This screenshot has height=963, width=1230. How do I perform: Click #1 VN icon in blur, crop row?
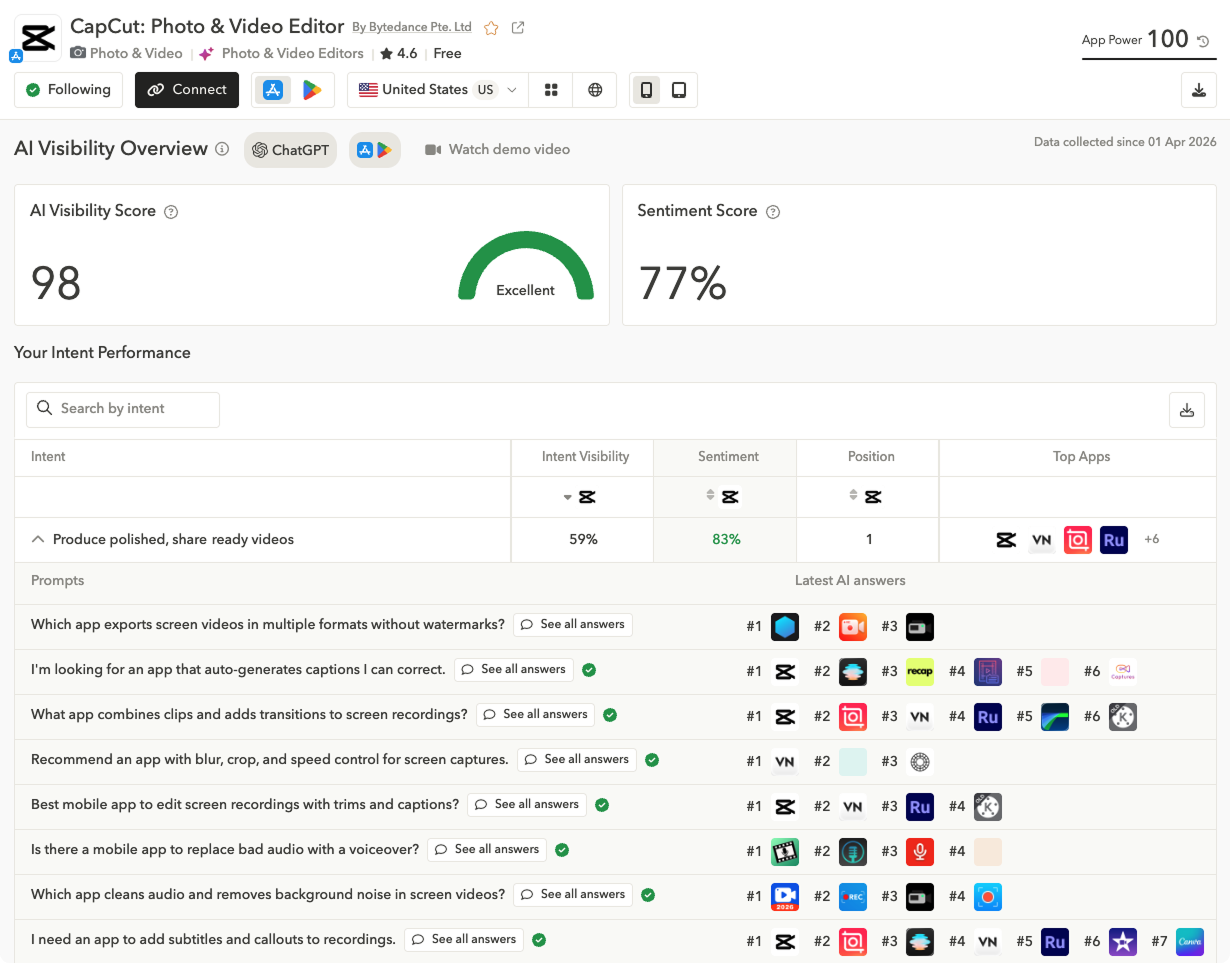pyautogui.click(x=785, y=762)
